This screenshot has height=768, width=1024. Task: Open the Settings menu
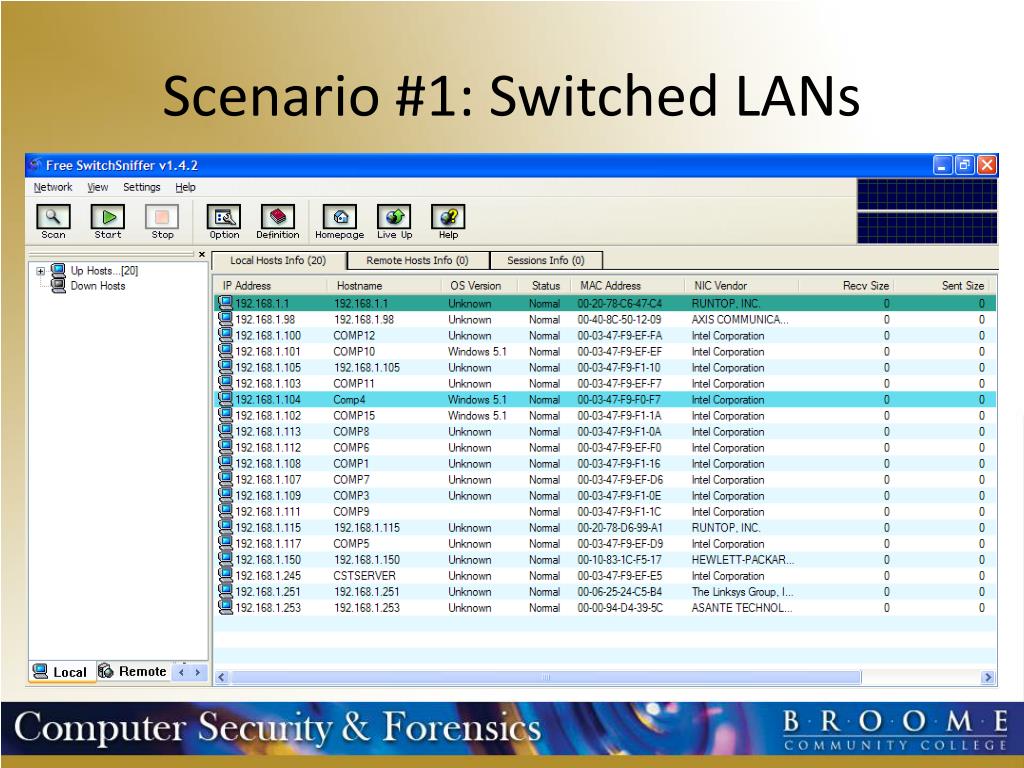pos(142,187)
